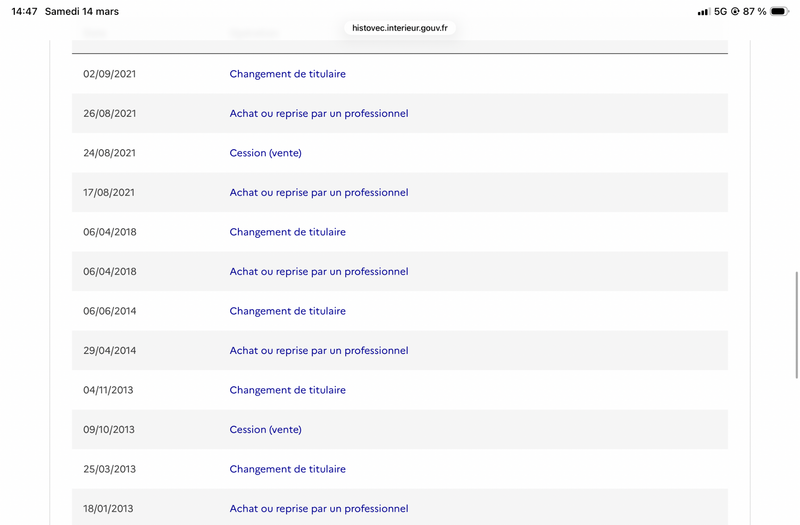Tap the histovec.interieur.gouv.fr address bar
The image size is (800, 525).
[400, 28]
